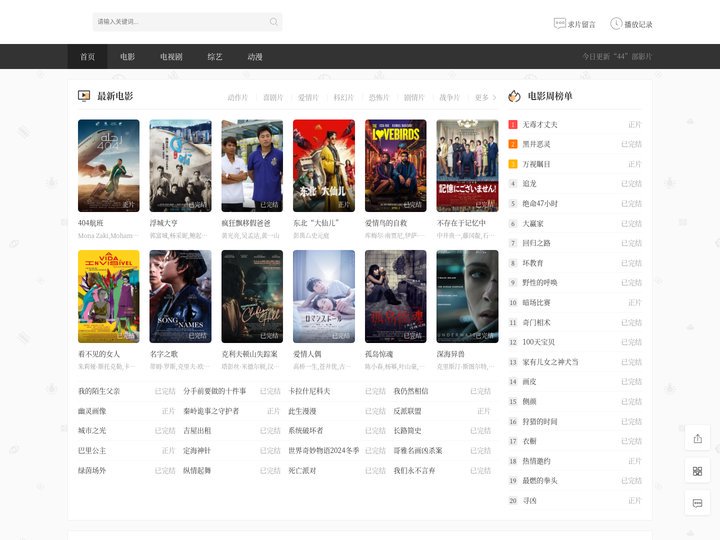Open the 浮城大亨 movie poster
Image resolution: width=720 pixels, height=540 pixels.
(x=180, y=166)
